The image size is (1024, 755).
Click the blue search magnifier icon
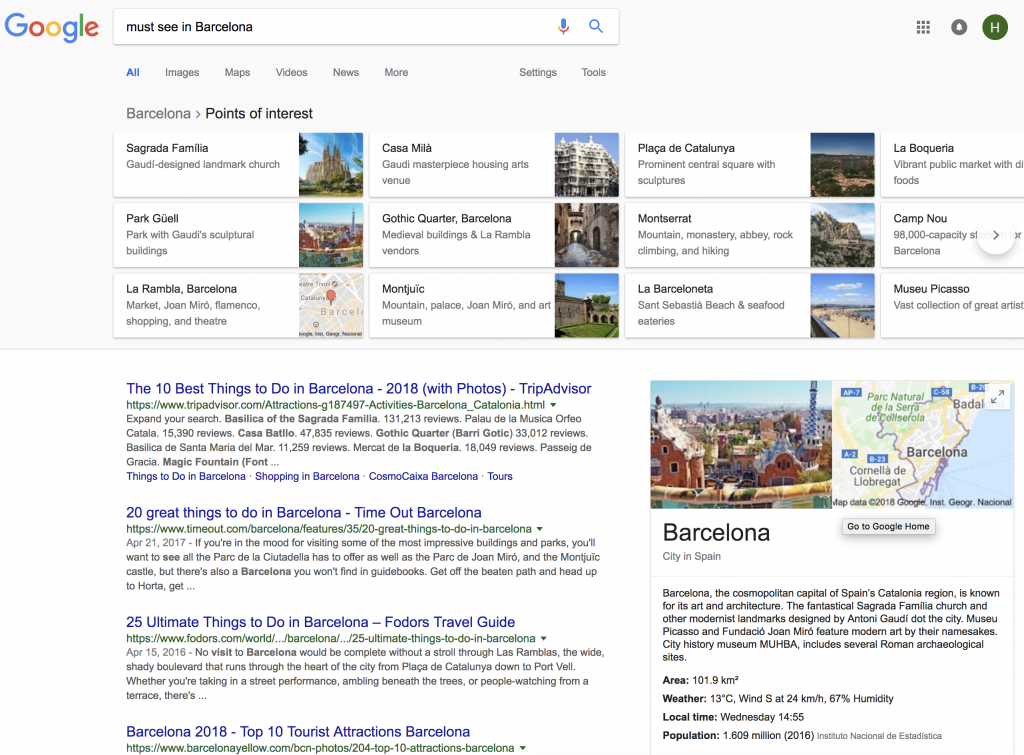coord(596,27)
